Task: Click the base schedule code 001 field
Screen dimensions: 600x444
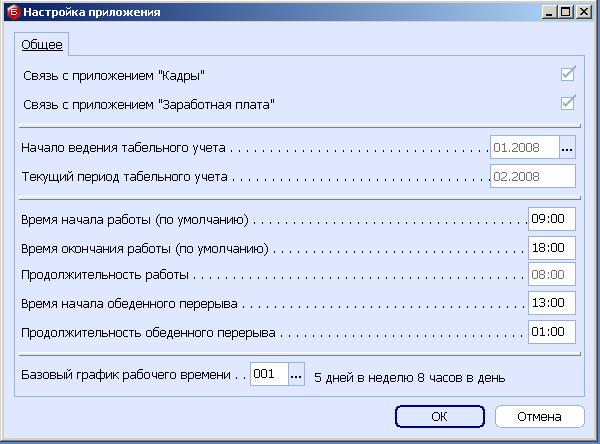Action: (268, 374)
